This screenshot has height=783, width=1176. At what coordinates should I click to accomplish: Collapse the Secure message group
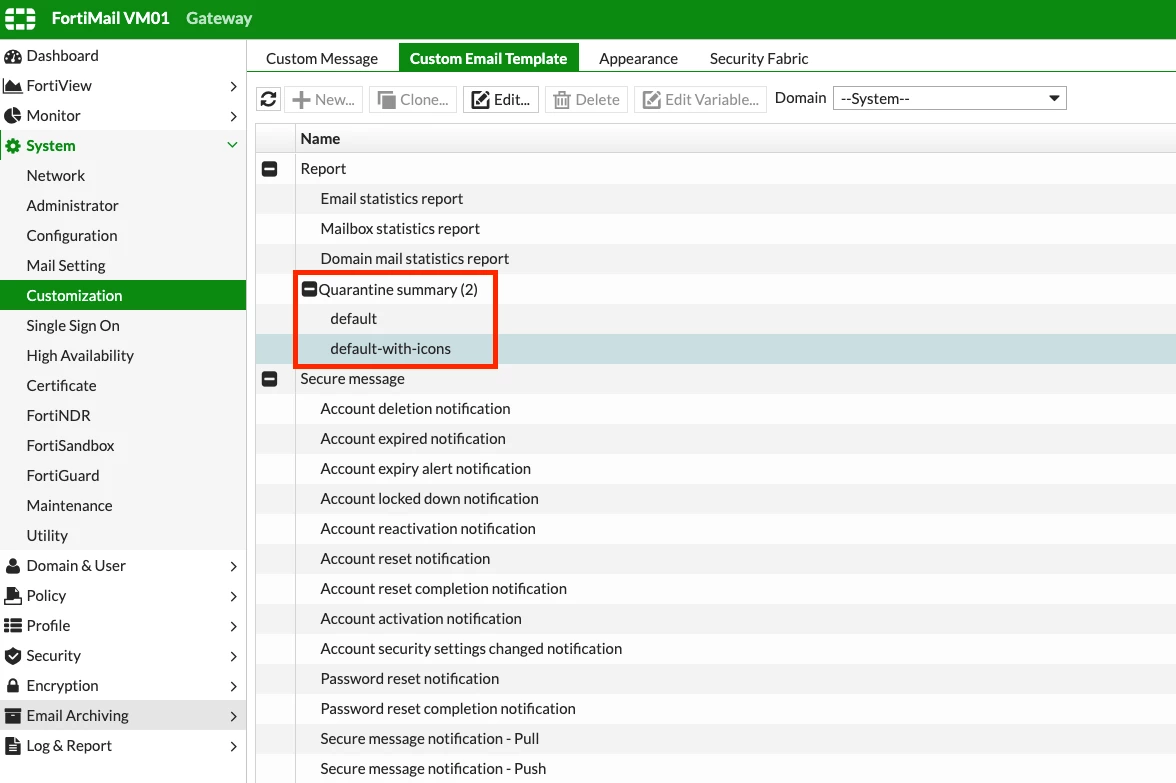click(269, 379)
